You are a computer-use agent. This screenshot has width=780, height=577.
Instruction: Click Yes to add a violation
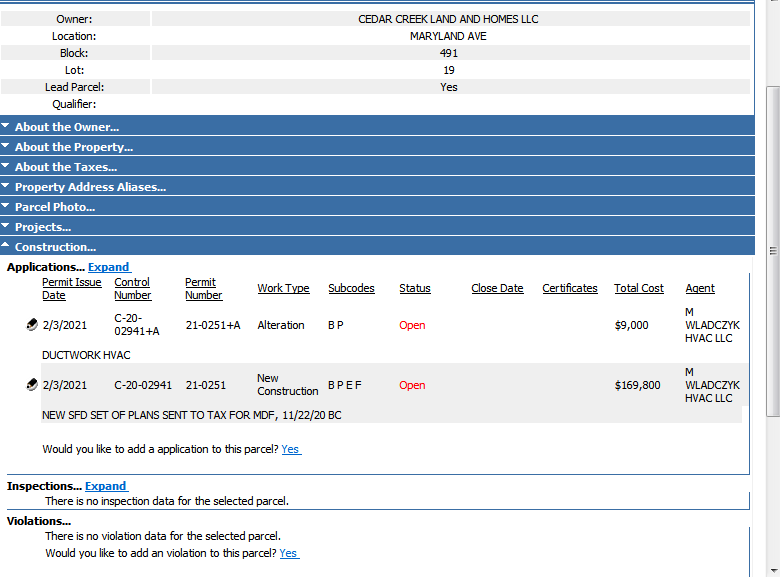click(x=289, y=553)
